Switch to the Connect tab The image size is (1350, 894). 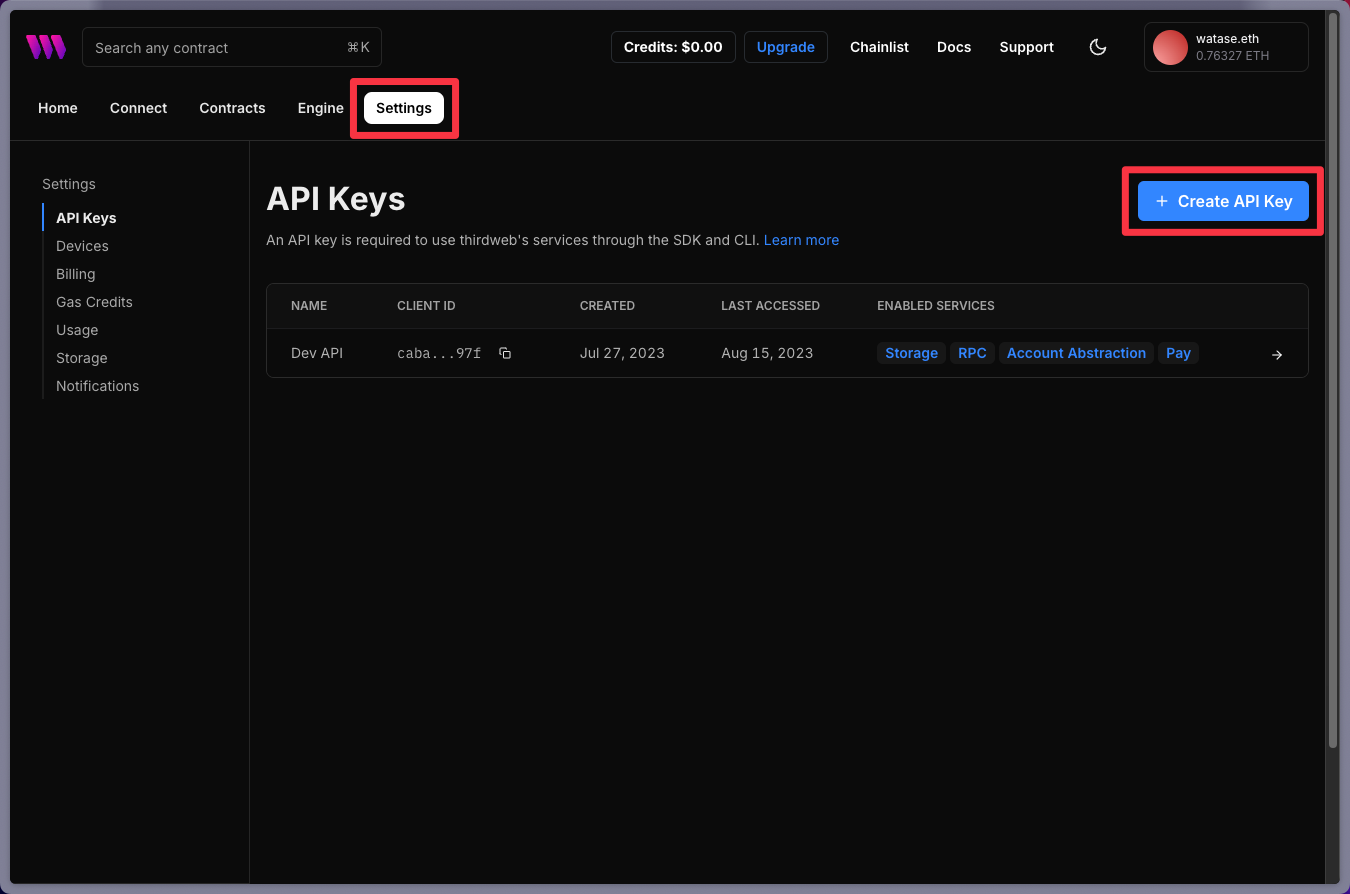coord(139,108)
